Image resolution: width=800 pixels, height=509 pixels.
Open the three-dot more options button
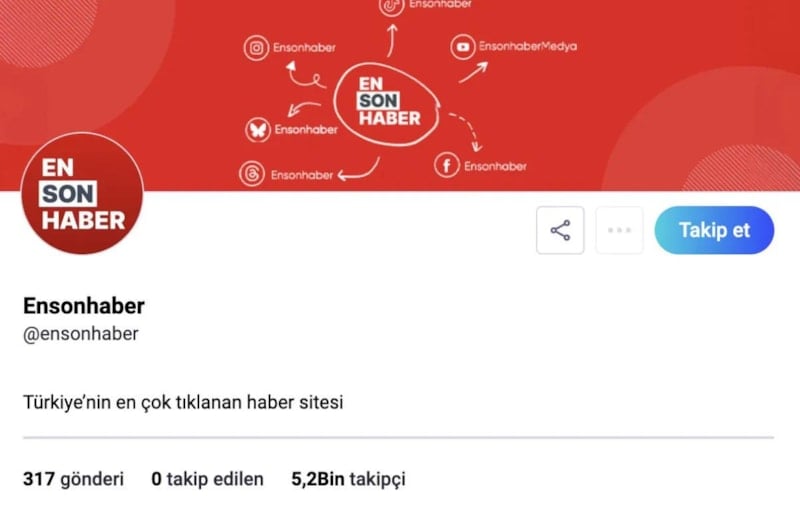click(619, 231)
